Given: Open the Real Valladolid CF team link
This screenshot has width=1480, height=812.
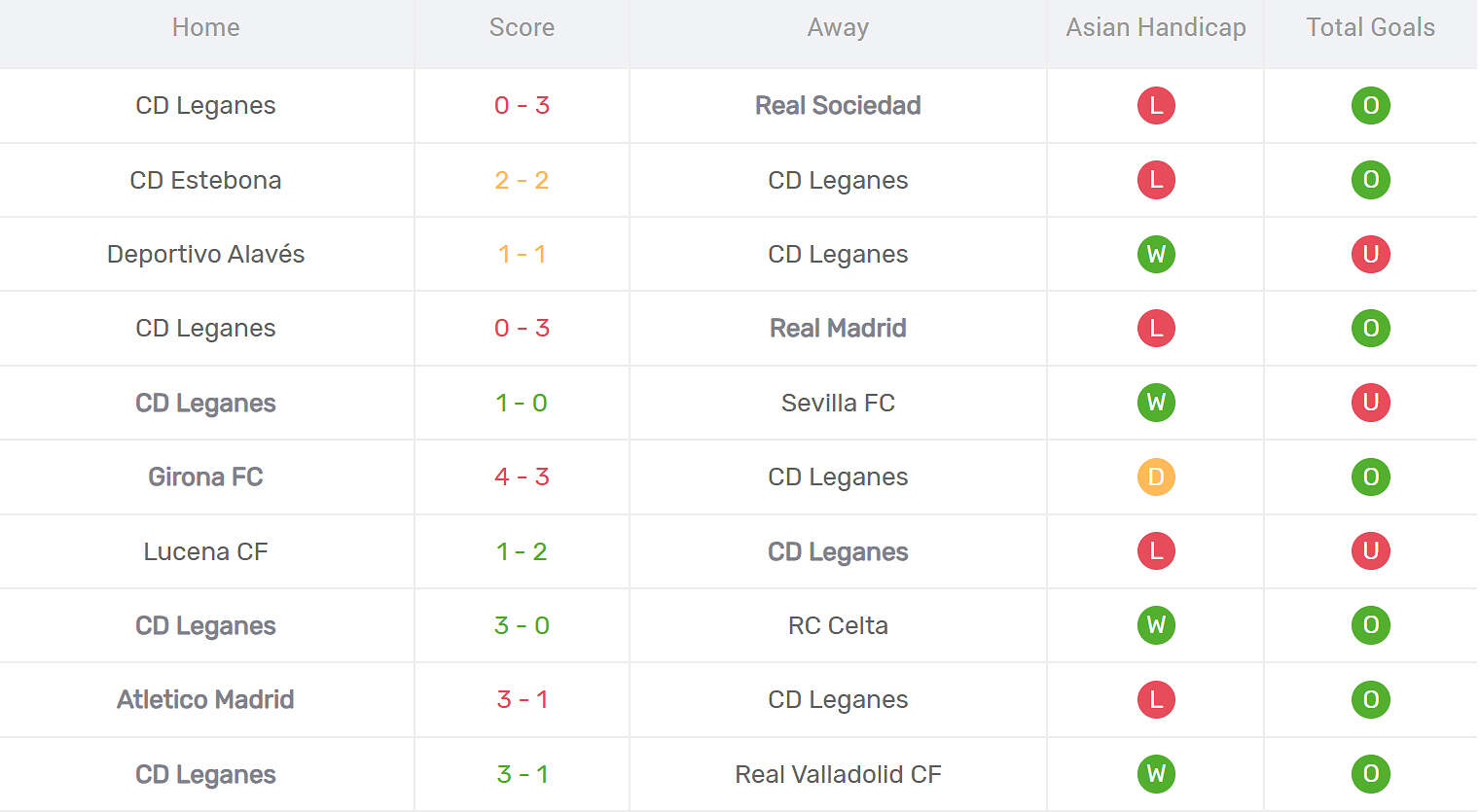Looking at the screenshot, I should click(838, 774).
